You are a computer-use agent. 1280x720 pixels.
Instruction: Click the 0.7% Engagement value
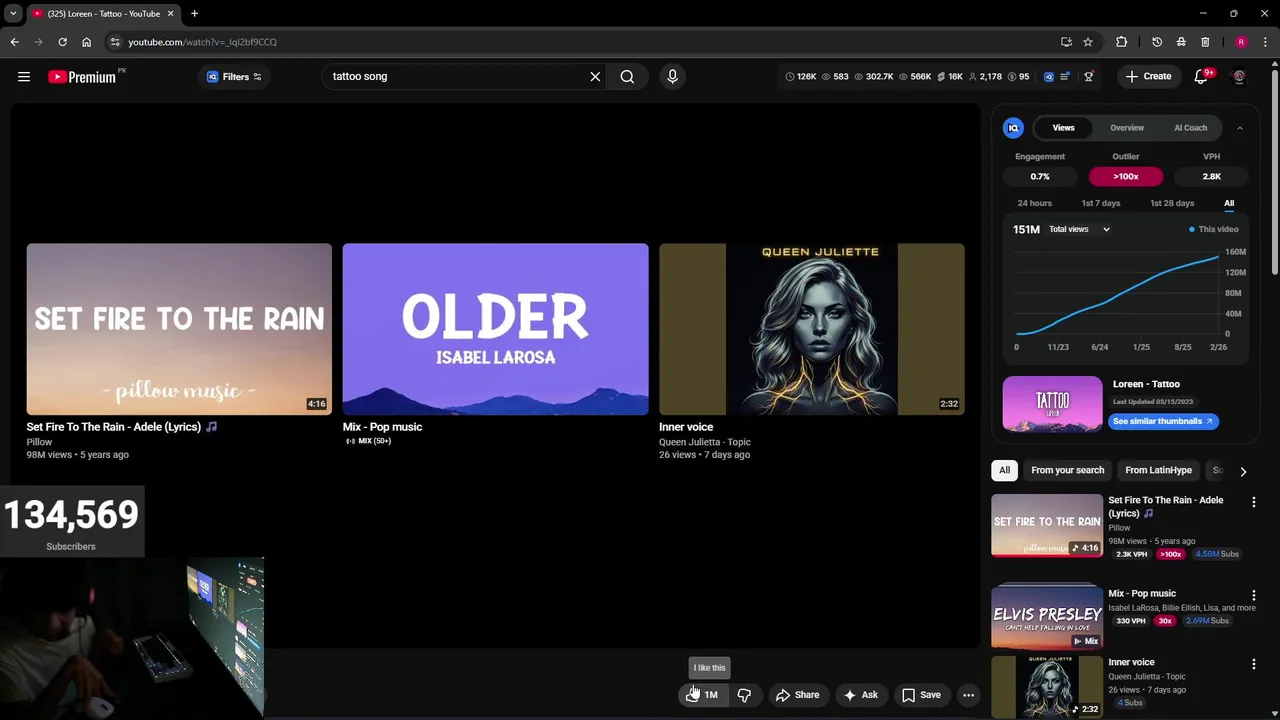pyautogui.click(x=1040, y=177)
